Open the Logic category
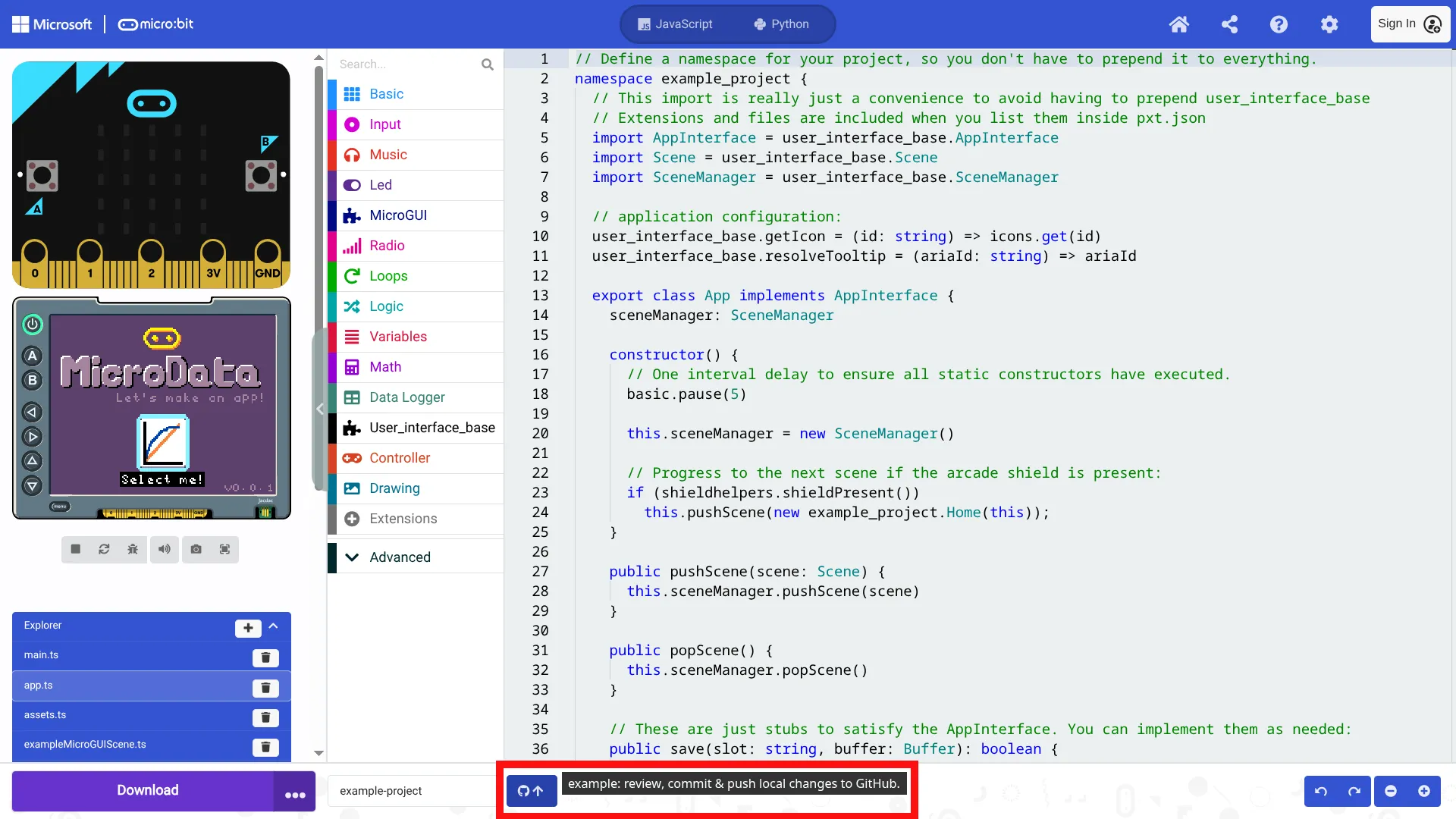 [x=416, y=306]
